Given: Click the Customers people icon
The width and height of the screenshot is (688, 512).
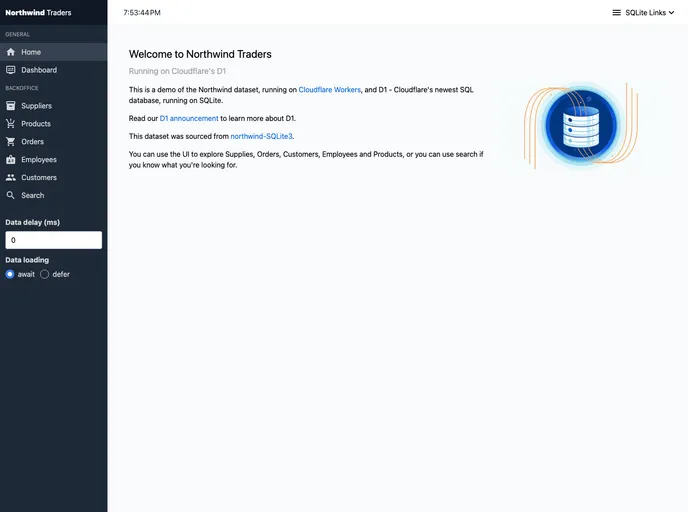Looking at the screenshot, I should pyautogui.click(x=11, y=177).
